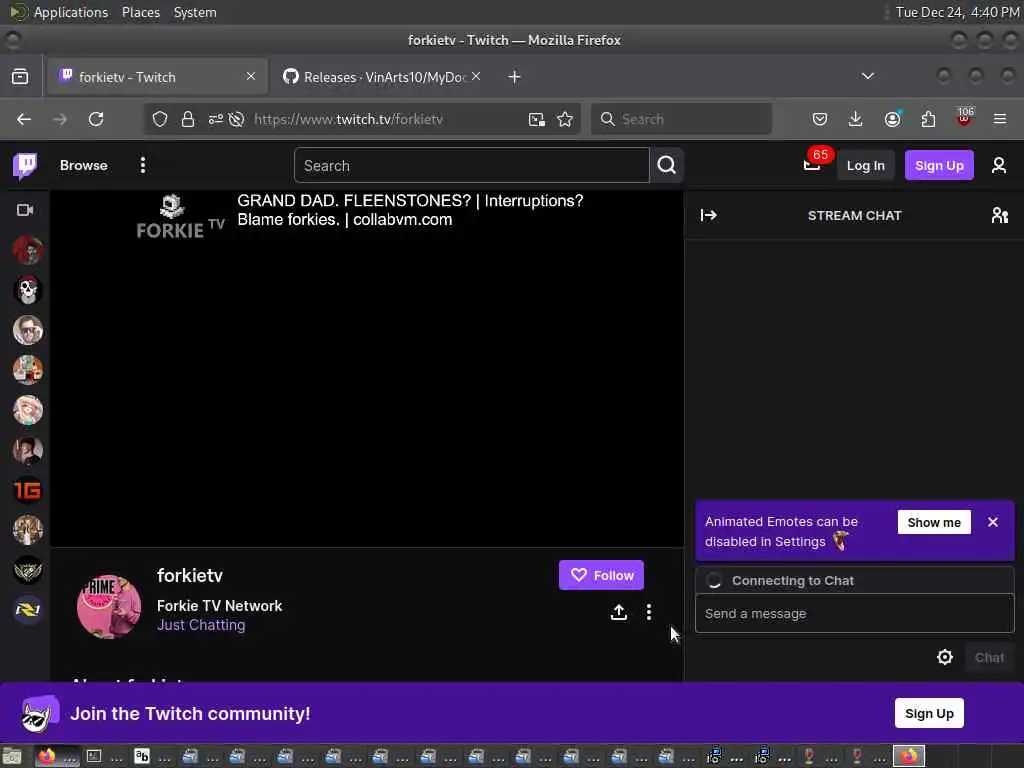Click the picture-in-picture icon in address bar

(x=537, y=119)
